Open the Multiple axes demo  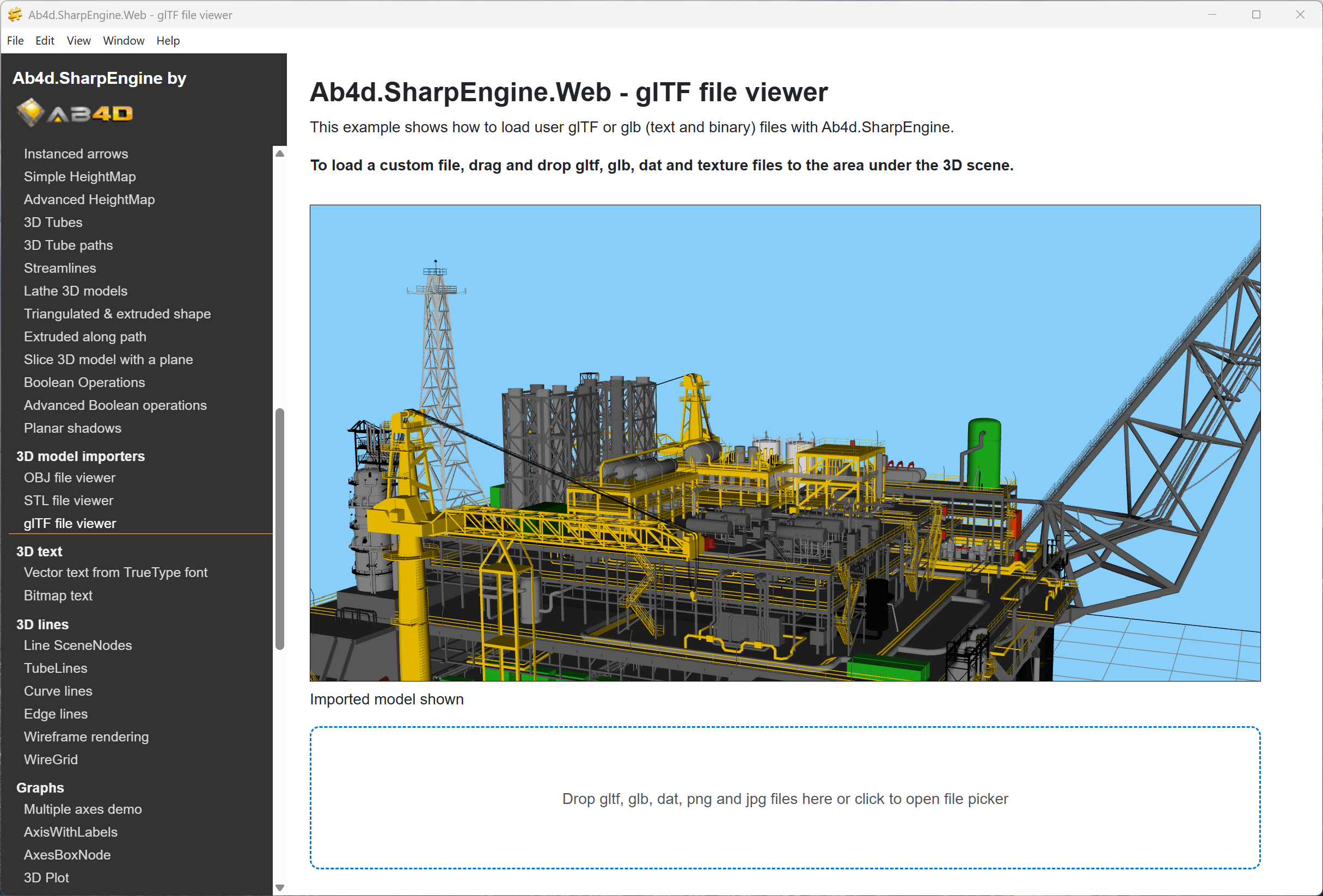pos(83,809)
